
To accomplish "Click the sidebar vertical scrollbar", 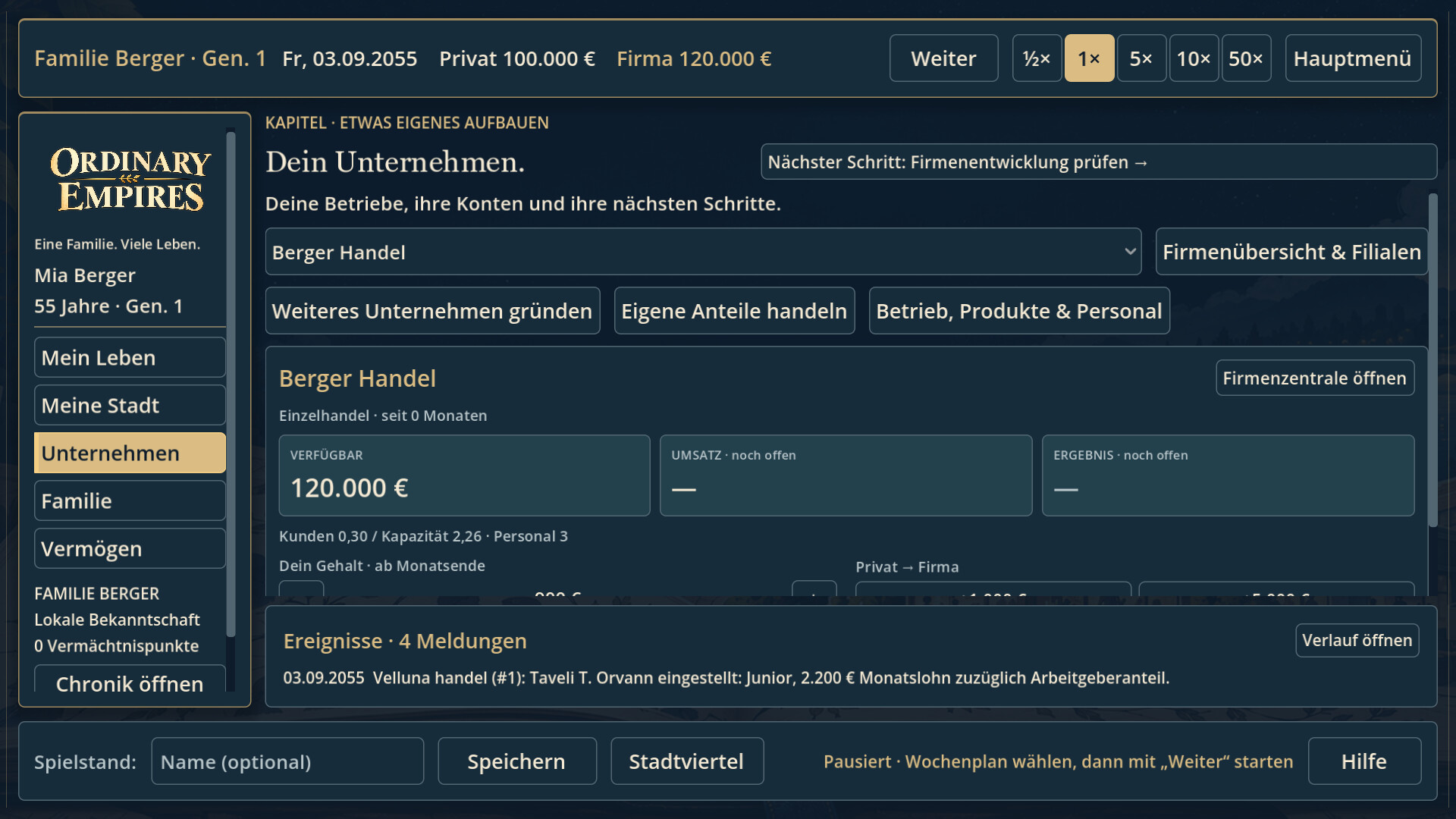I will coord(231,383).
